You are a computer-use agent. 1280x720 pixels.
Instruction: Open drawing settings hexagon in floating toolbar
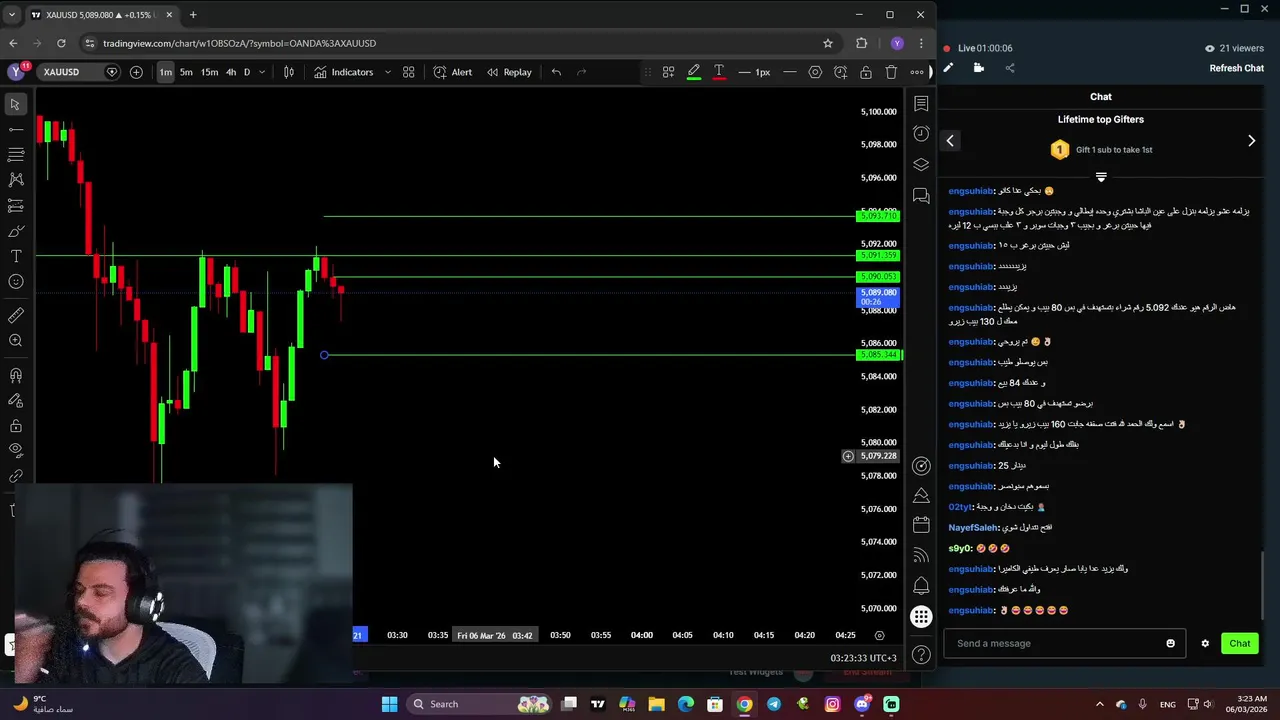coord(815,72)
